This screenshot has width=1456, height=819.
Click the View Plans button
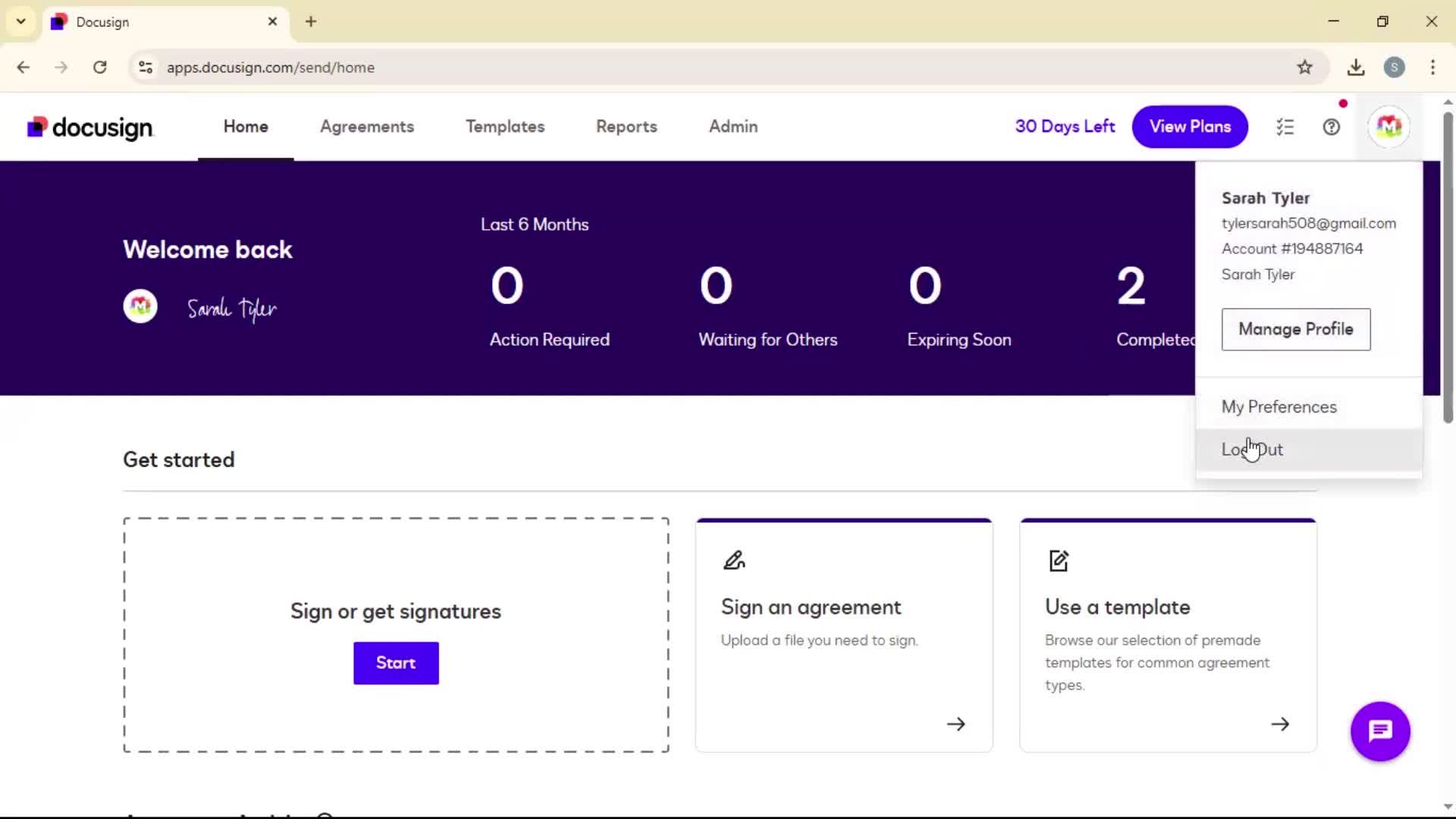(x=1190, y=127)
